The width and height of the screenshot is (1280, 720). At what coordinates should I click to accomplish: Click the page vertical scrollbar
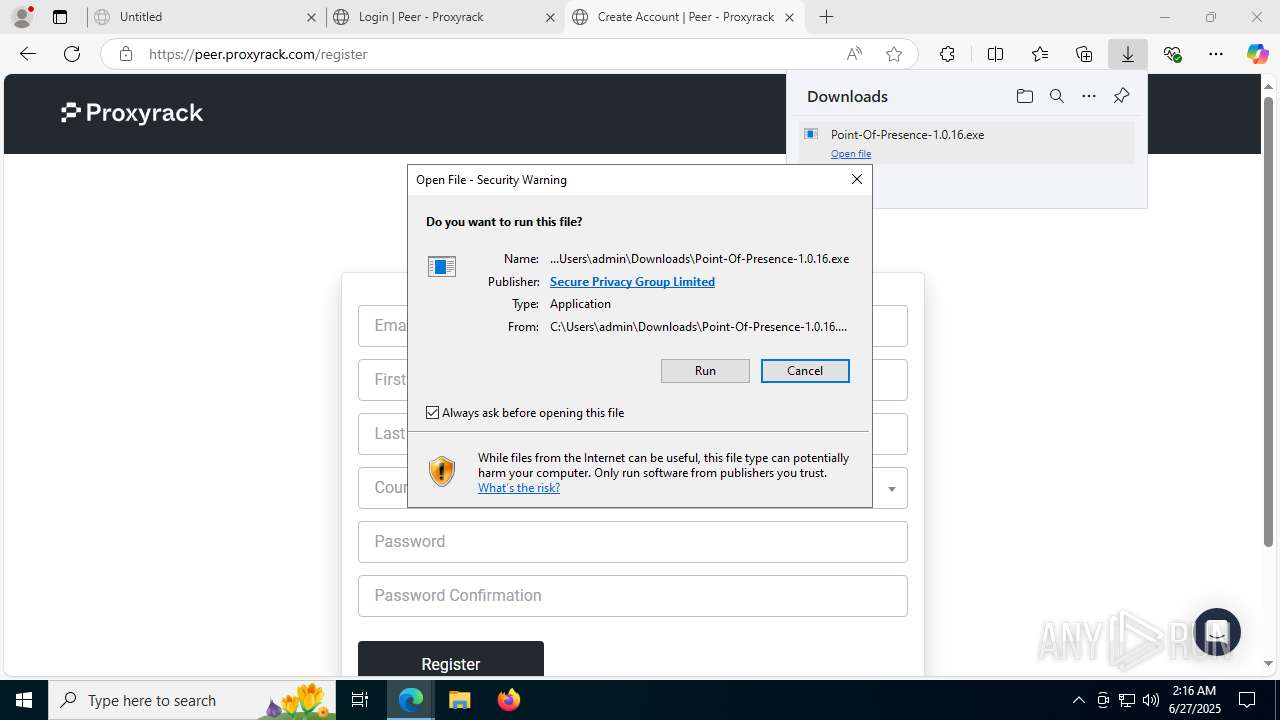coord(1269,320)
